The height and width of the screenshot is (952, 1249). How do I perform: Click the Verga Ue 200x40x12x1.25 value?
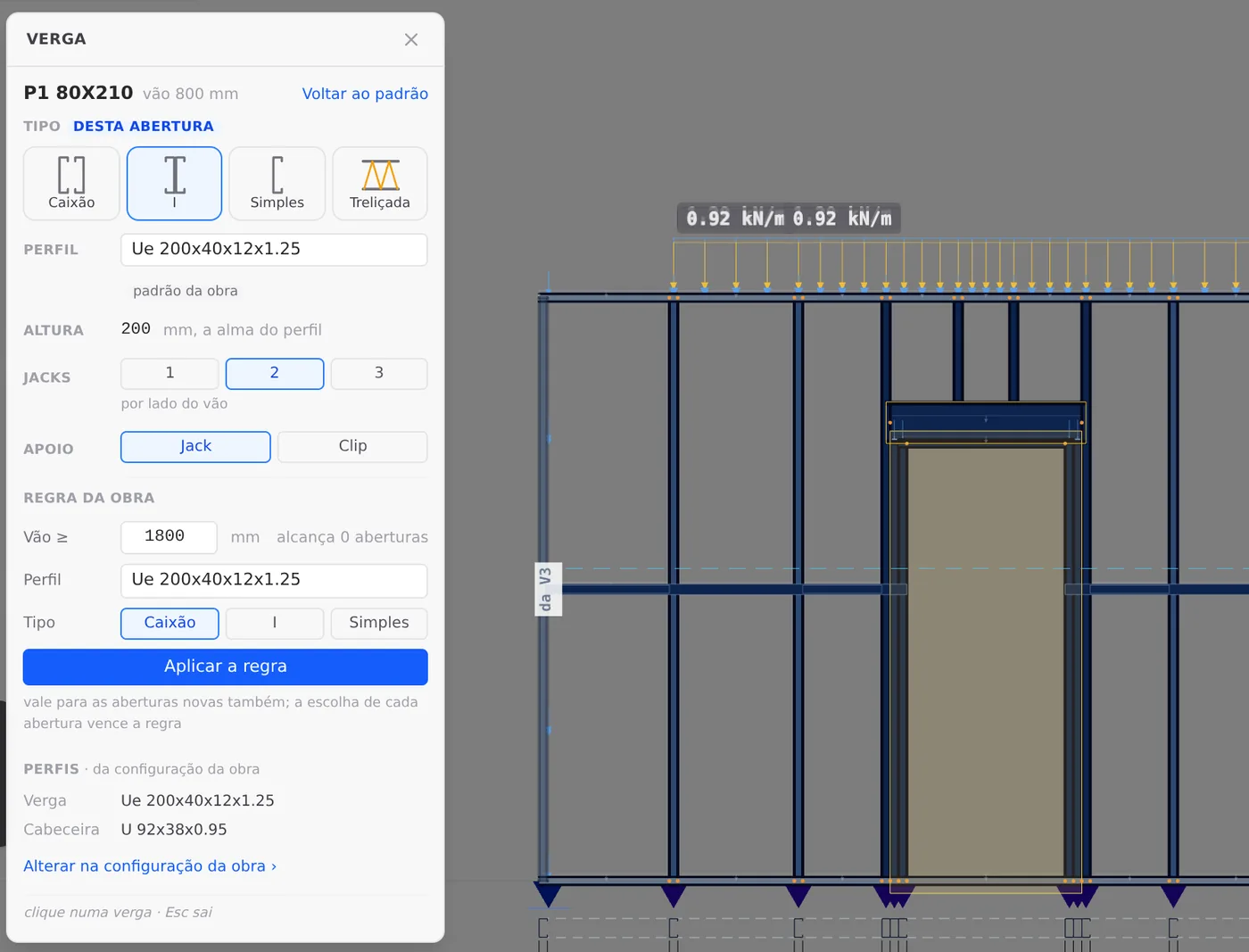tap(198, 801)
